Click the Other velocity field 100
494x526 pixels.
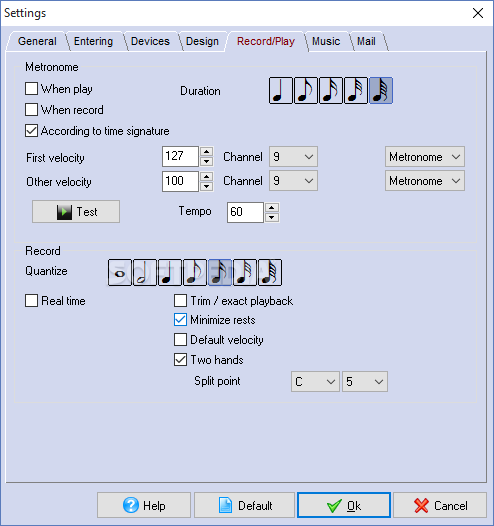click(180, 181)
